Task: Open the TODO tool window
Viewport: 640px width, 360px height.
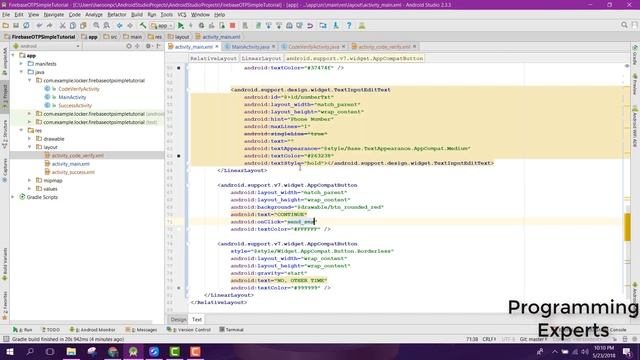Action: click(x=51, y=329)
